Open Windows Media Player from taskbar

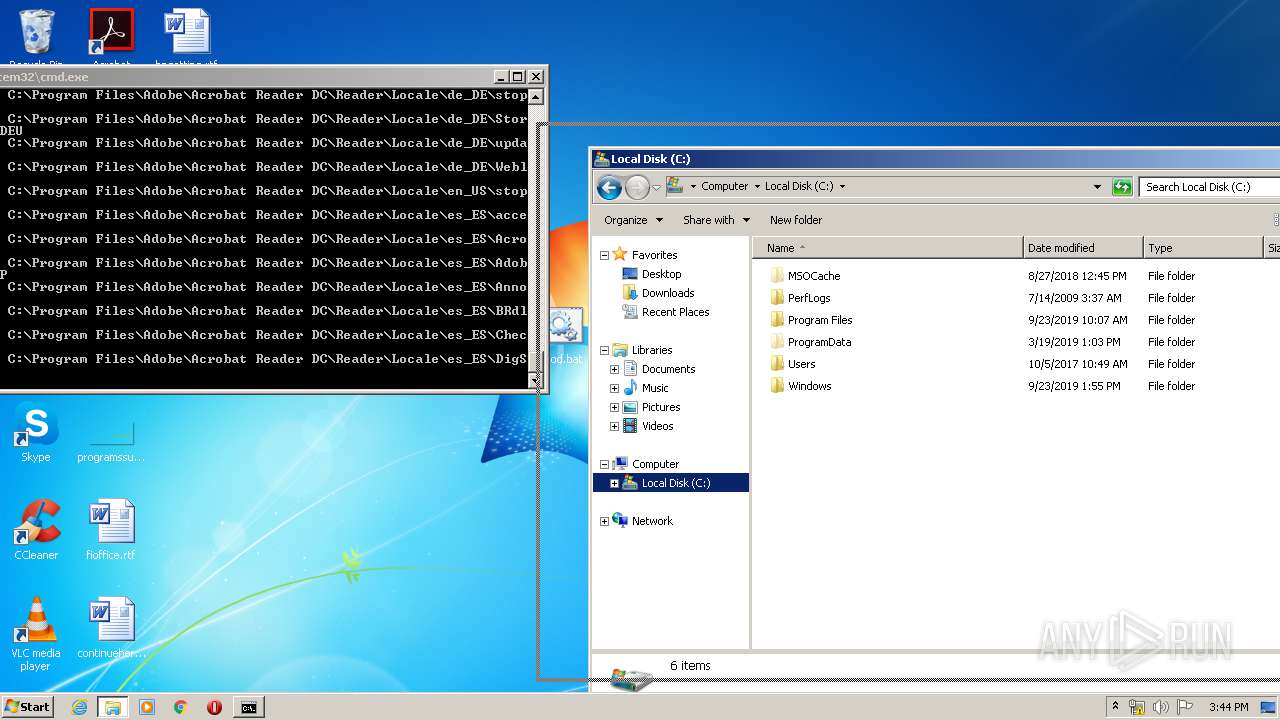pos(147,707)
